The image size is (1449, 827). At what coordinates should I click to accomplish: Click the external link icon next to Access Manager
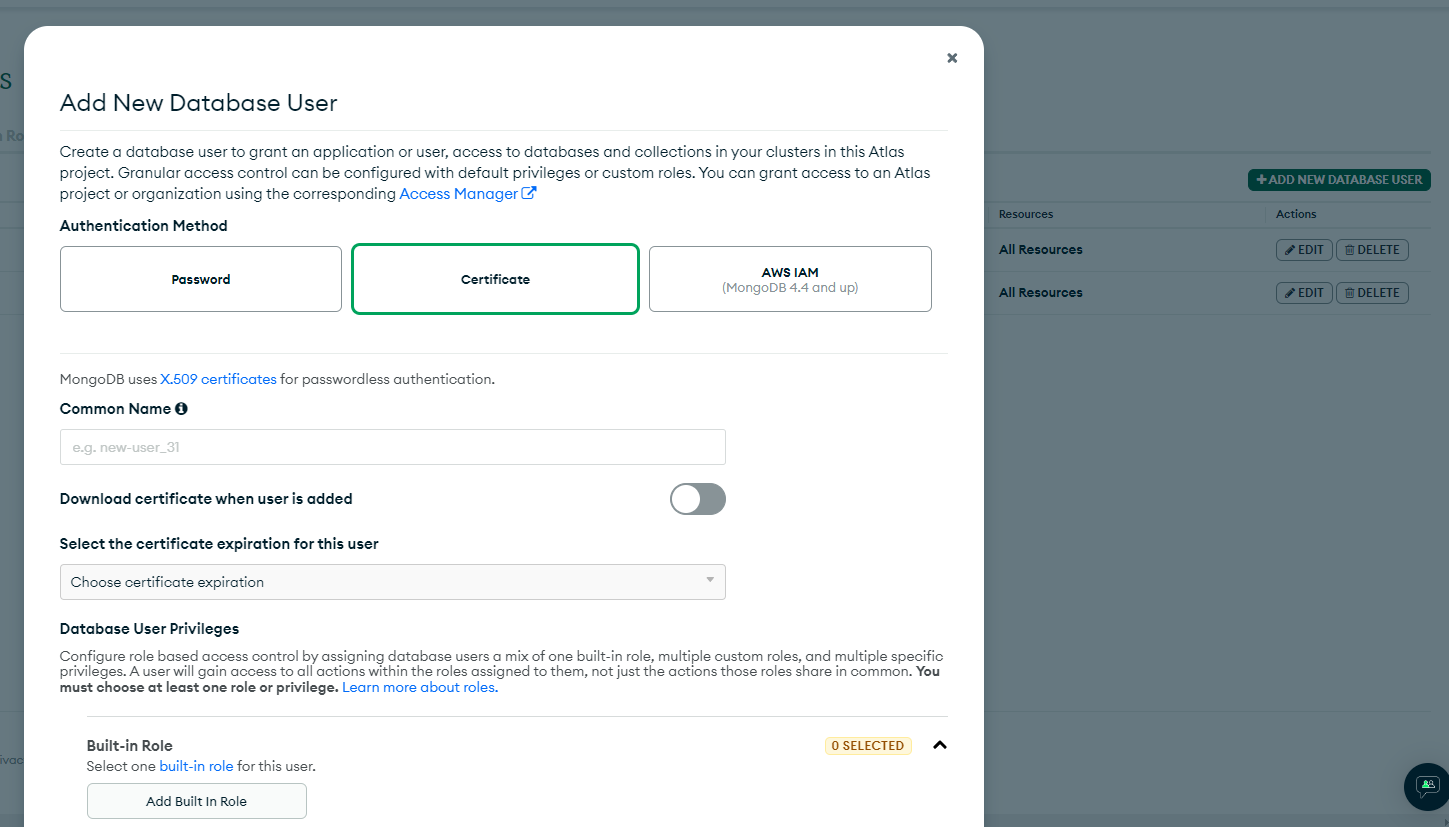coord(528,193)
